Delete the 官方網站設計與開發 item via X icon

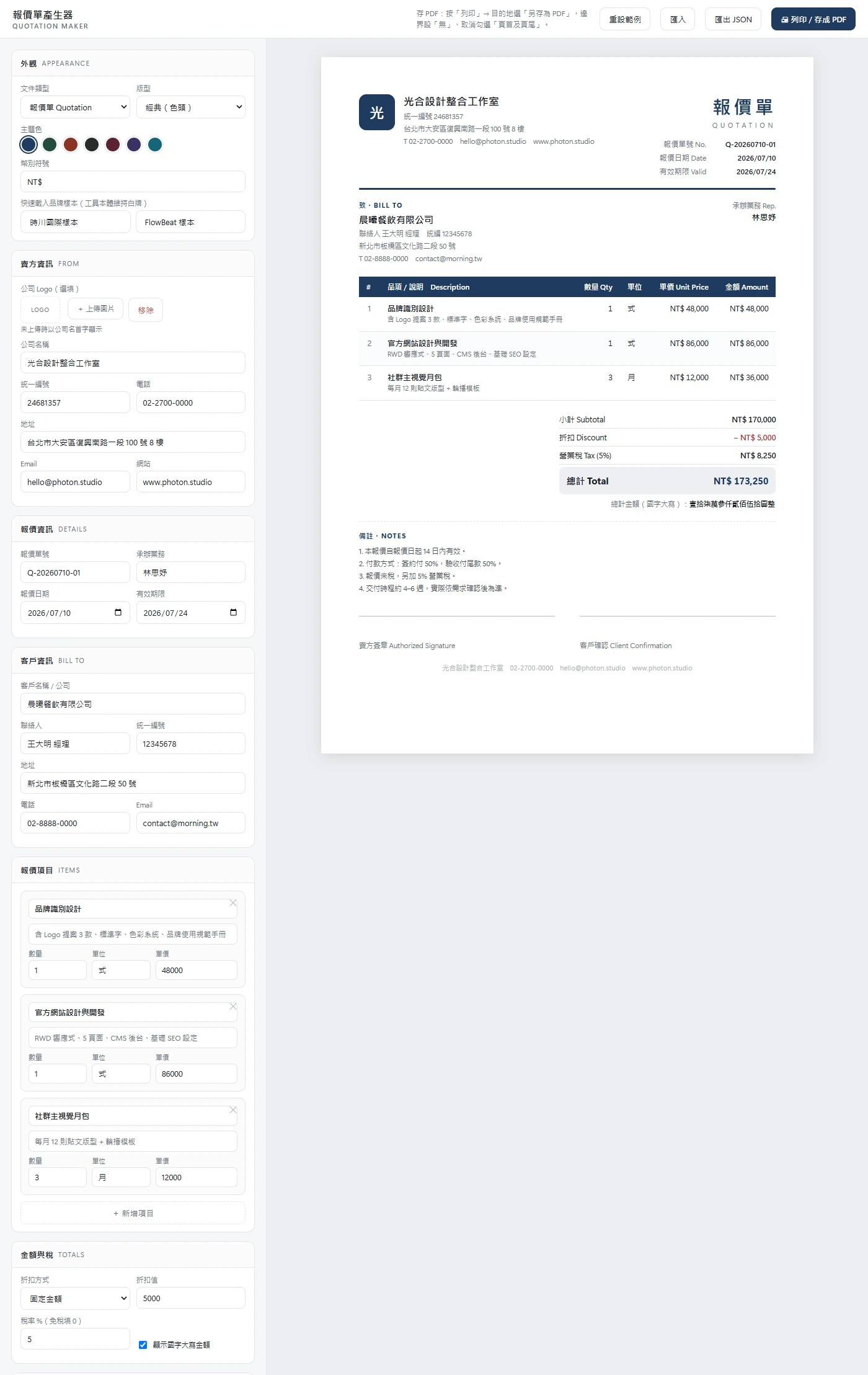pyautogui.click(x=233, y=1007)
